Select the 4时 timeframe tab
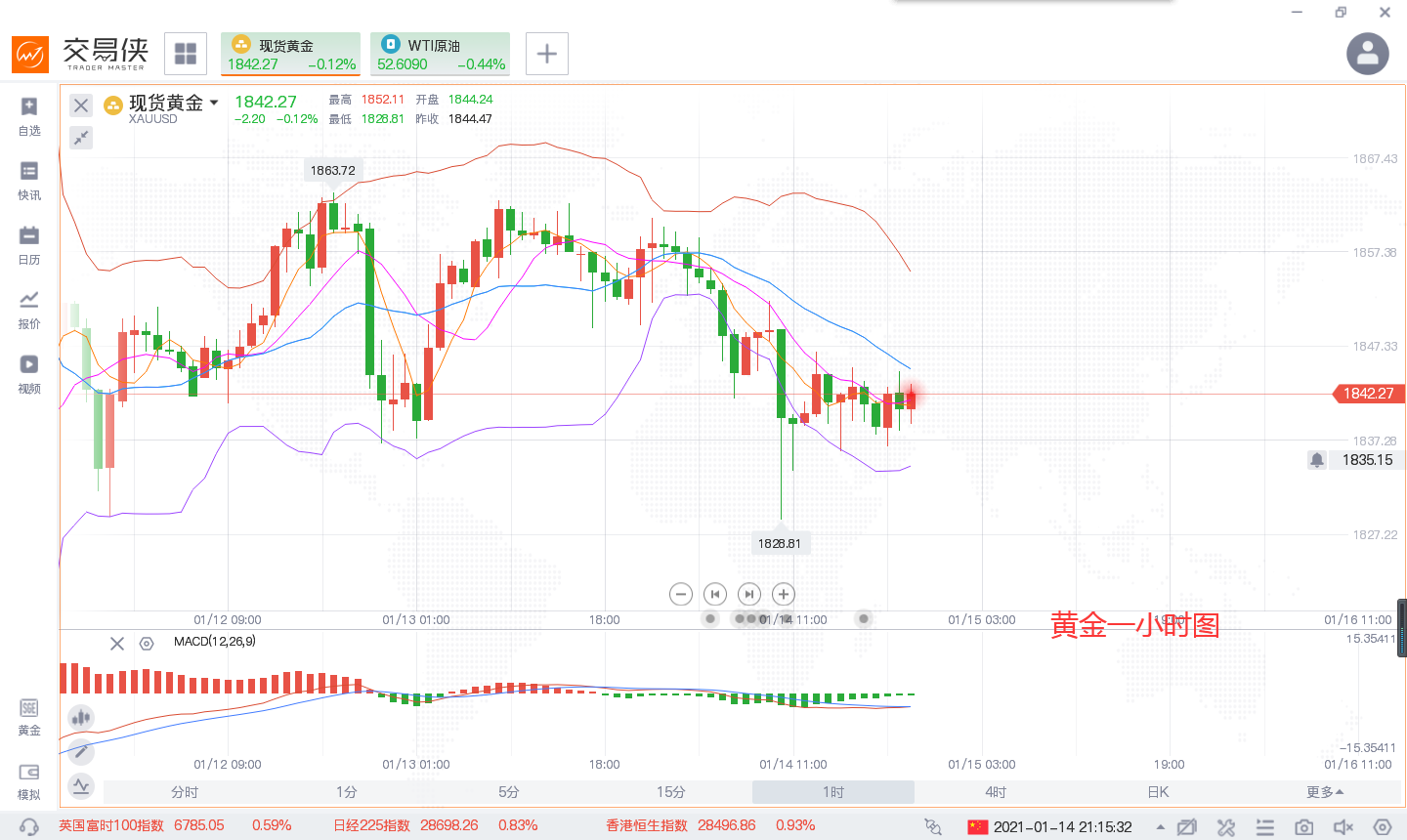The width and height of the screenshot is (1407, 840). coord(995,792)
